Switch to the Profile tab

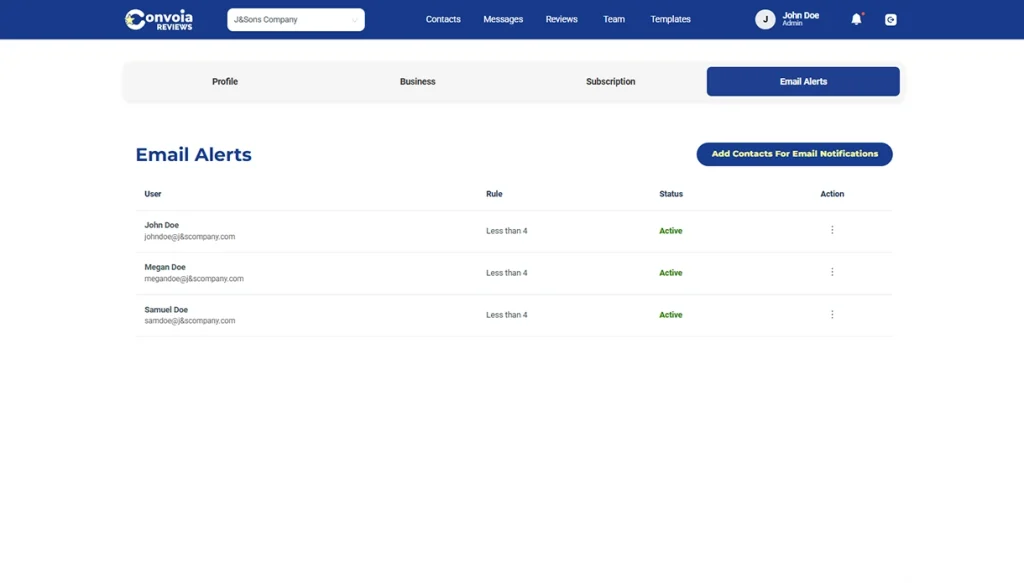tap(225, 82)
